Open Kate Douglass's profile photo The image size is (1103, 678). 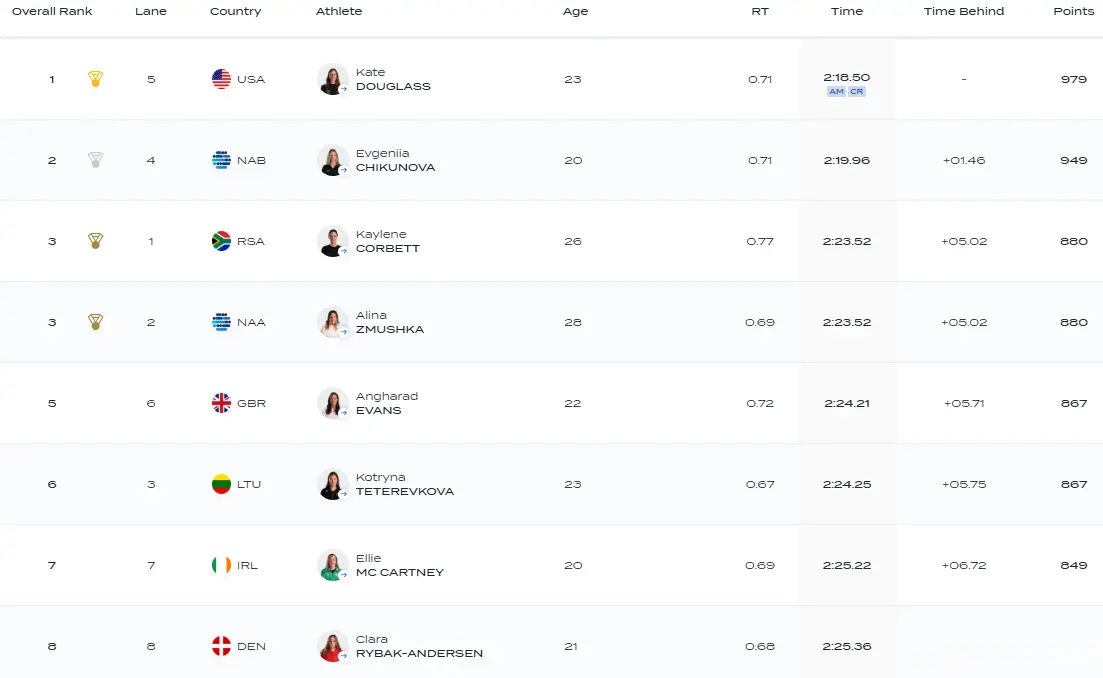pyautogui.click(x=332, y=79)
